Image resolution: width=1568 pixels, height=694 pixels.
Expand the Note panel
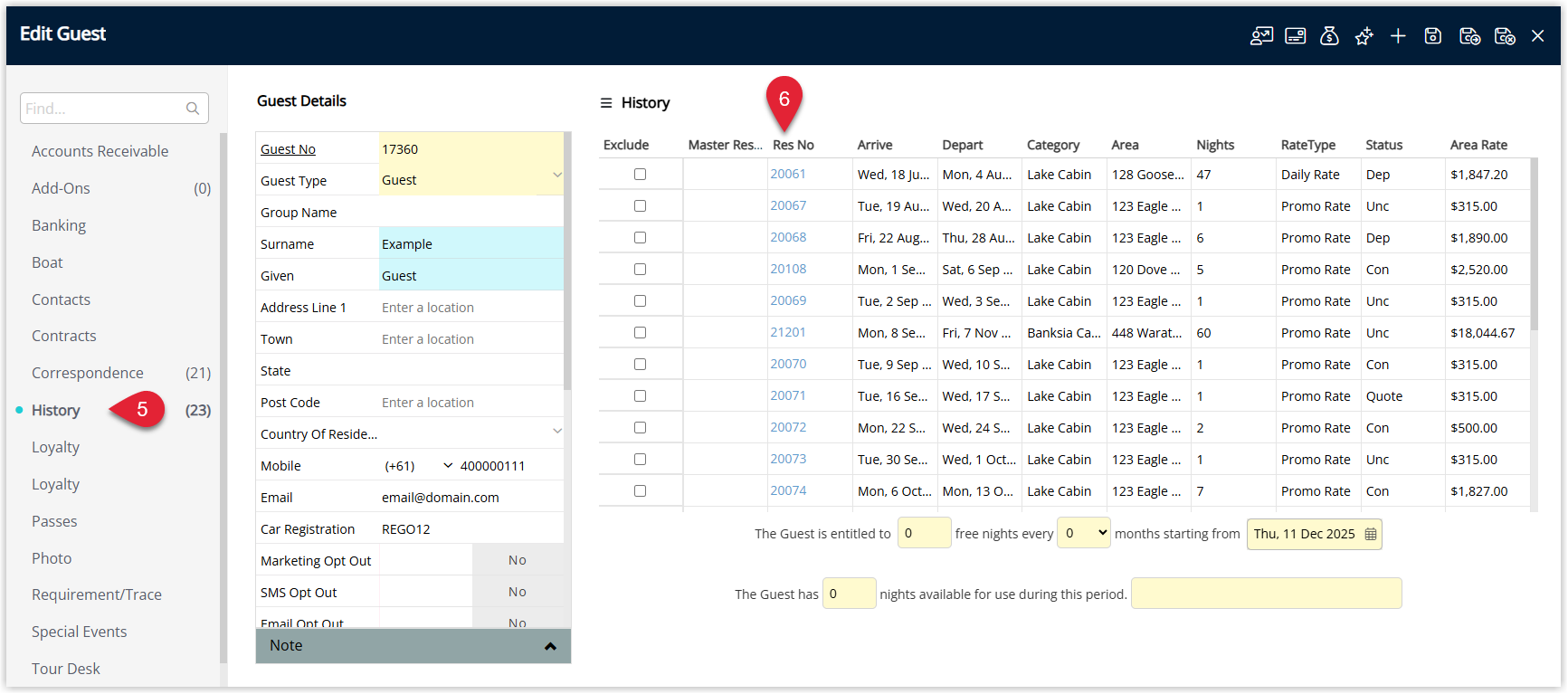(413, 646)
